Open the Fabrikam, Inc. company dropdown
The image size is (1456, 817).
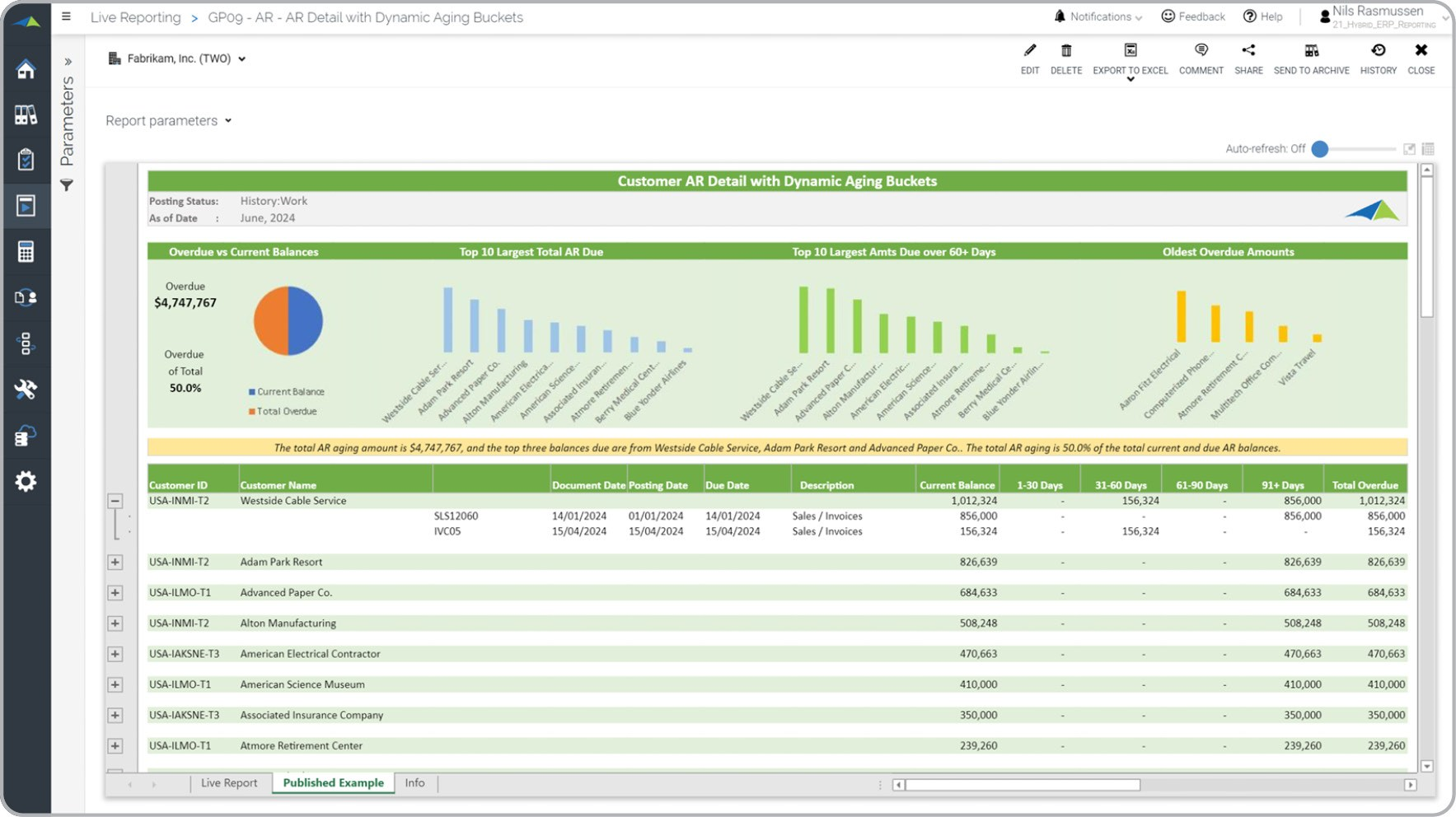pos(178,58)
